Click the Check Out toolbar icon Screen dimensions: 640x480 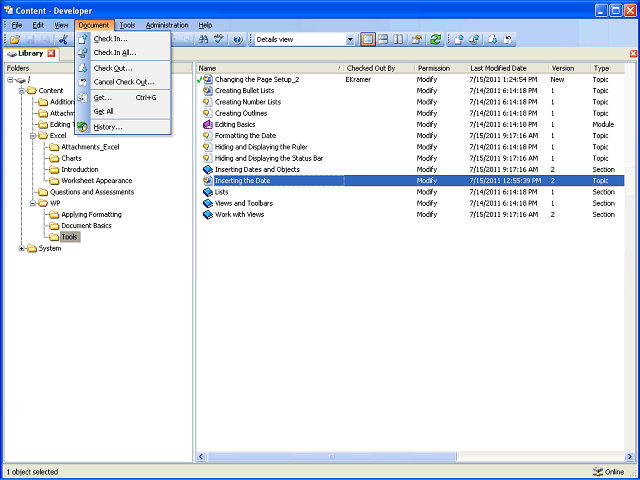click(x=493, y=40)
